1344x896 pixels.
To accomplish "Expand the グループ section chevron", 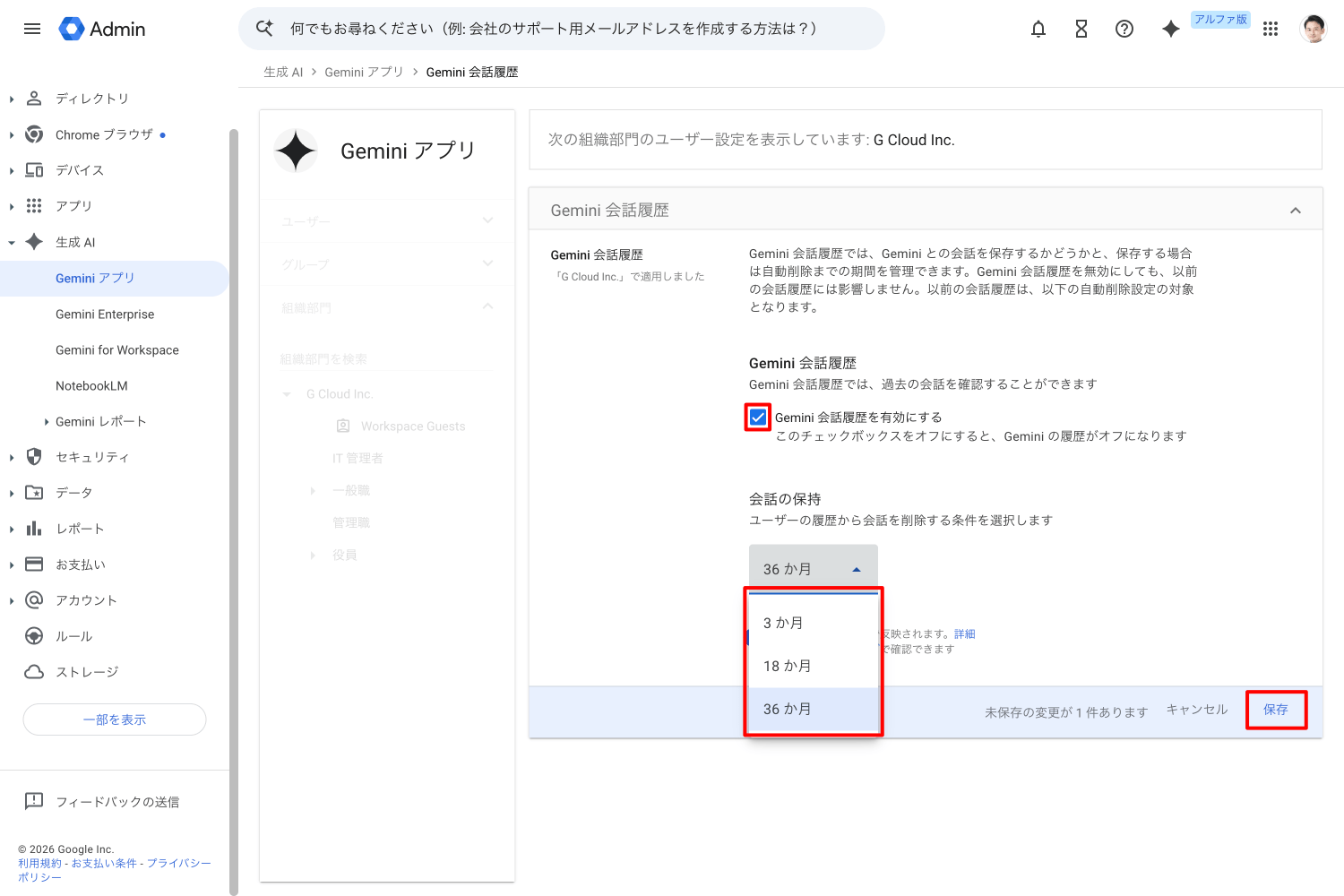I will click(487, 263).
